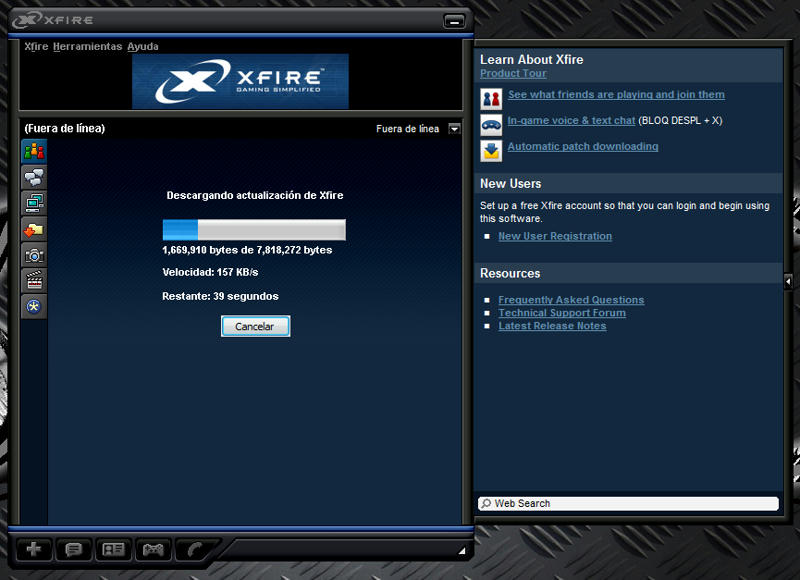Click the update download progress bar

point(254,230)
